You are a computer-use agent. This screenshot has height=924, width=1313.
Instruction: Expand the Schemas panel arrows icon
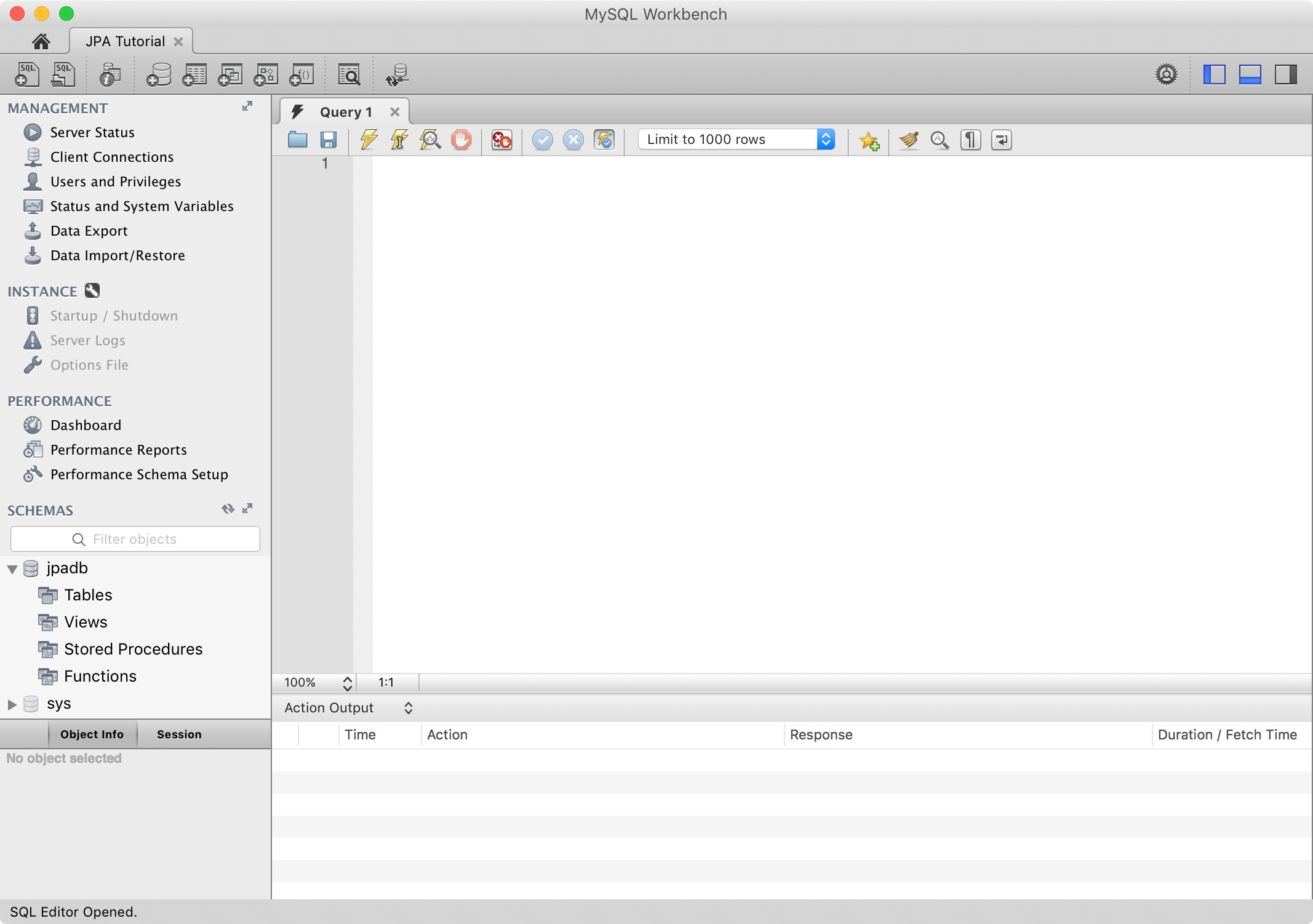[247, 509]
